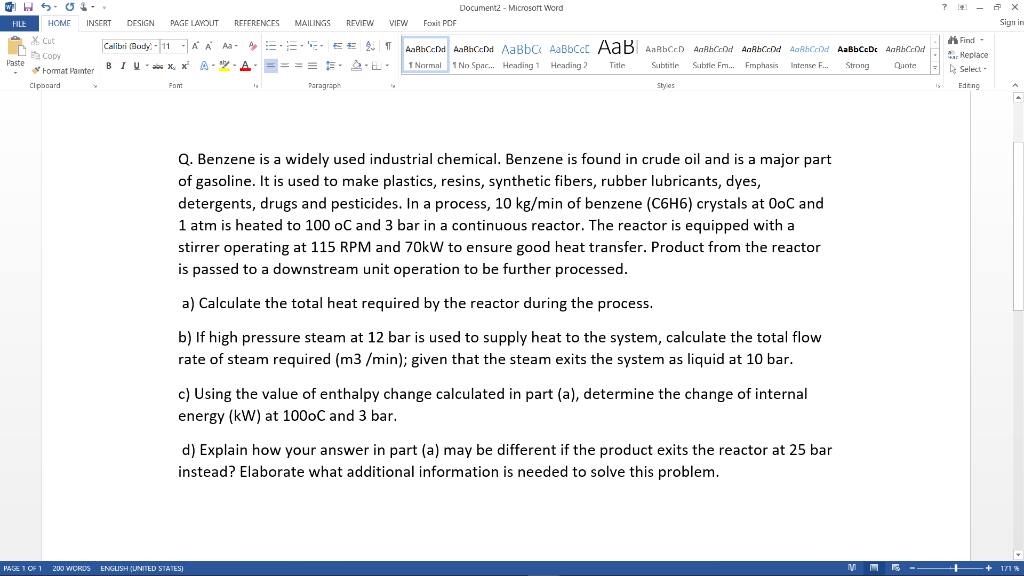
Task: Open the REVIEW ribbon tab
Action: point(357,24)
